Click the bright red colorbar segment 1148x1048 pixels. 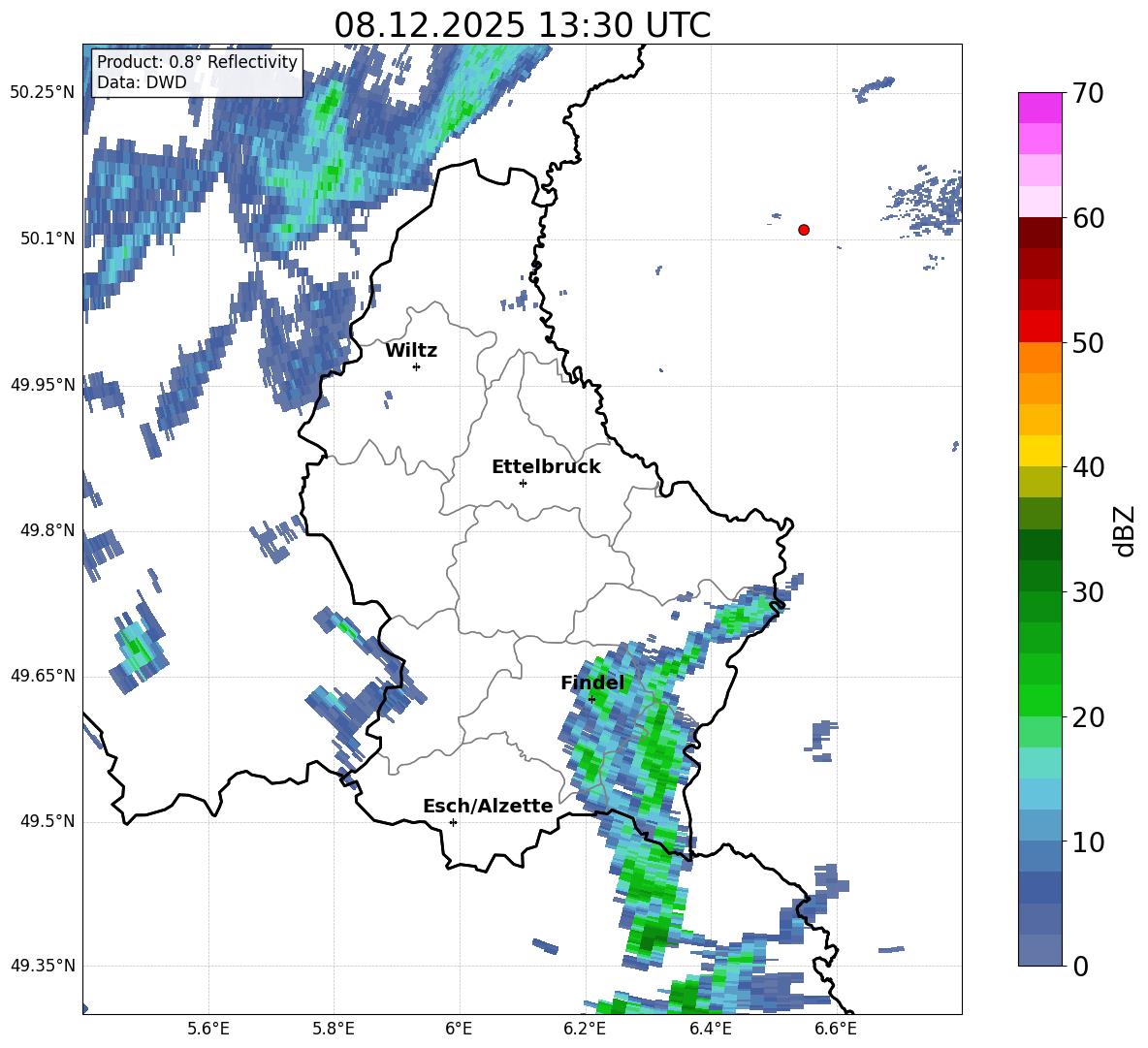pyautogui.click(x=1039, y=327)
